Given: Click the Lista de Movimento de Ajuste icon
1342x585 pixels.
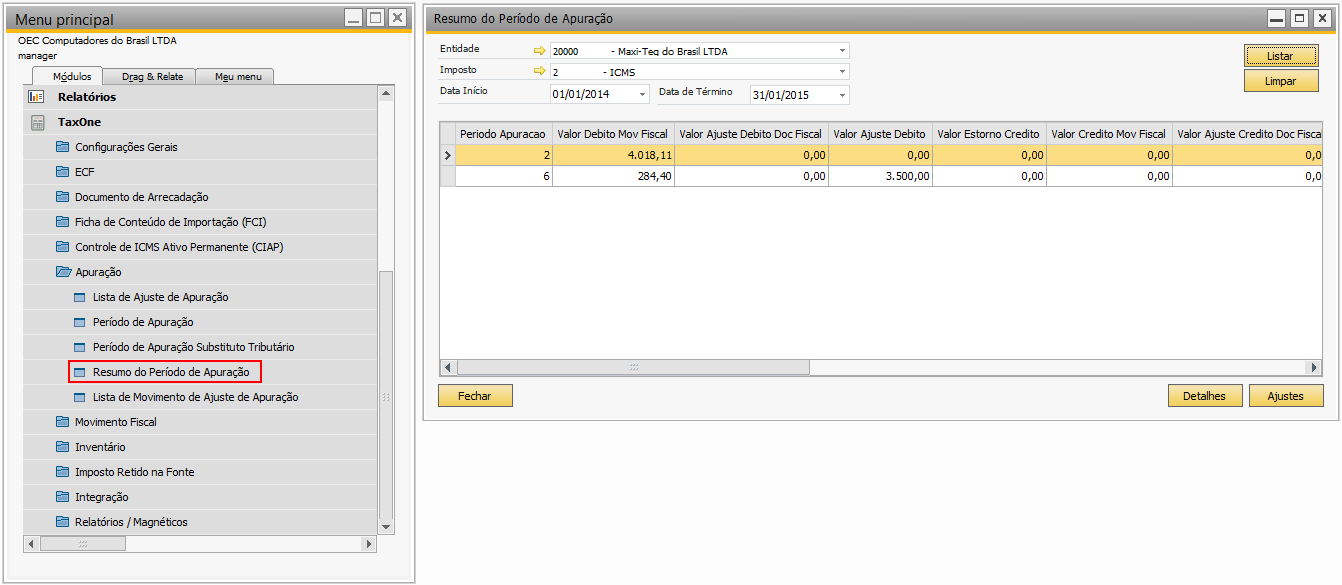Looking at the screenshot, I should tap(81, 397).
